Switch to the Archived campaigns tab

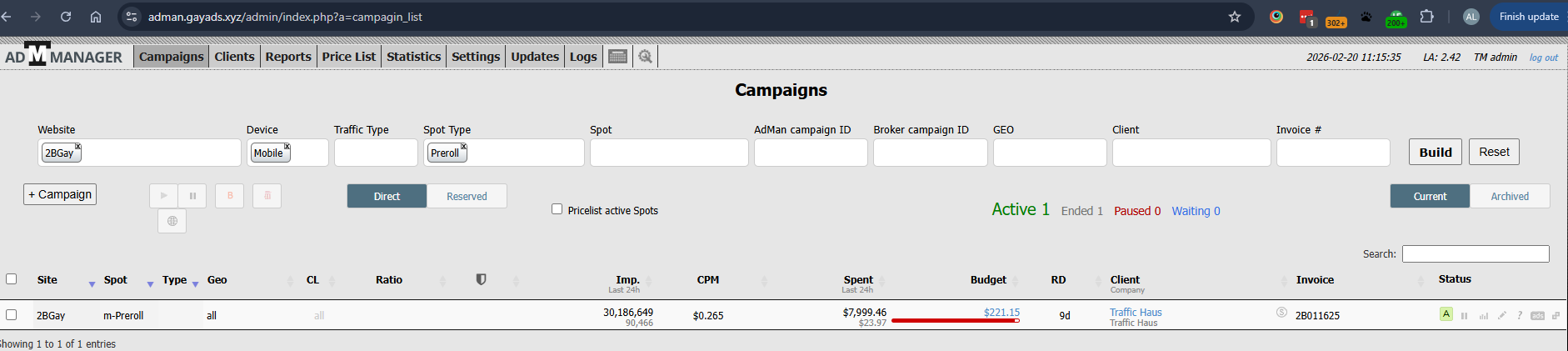[1509, 196]
